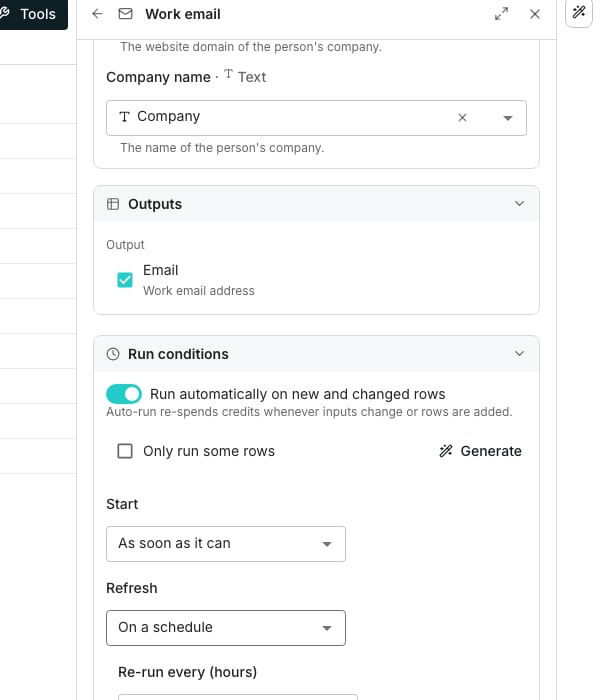Collapse the Outputs section

tap(519, 204)
